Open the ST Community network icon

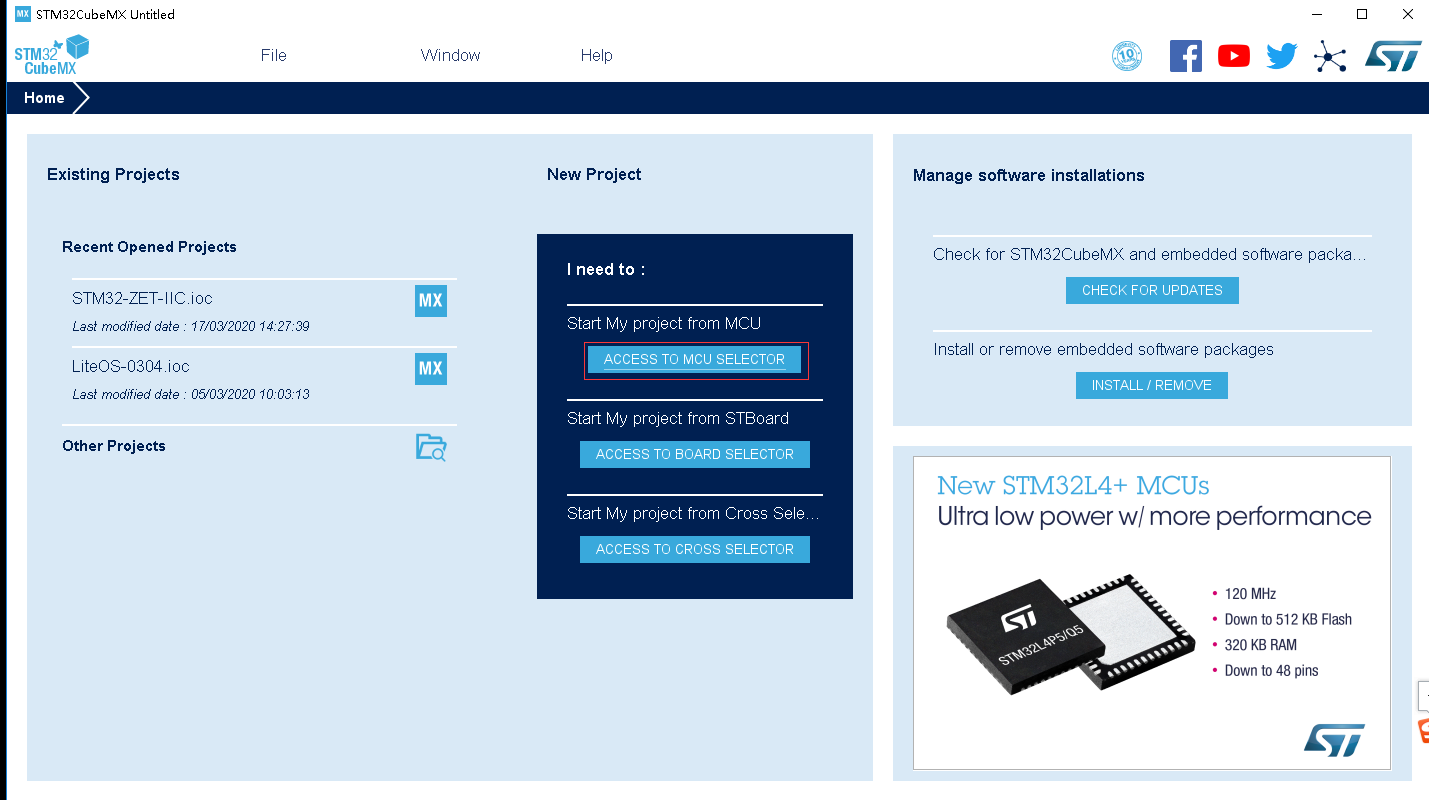coord(1330,56)
